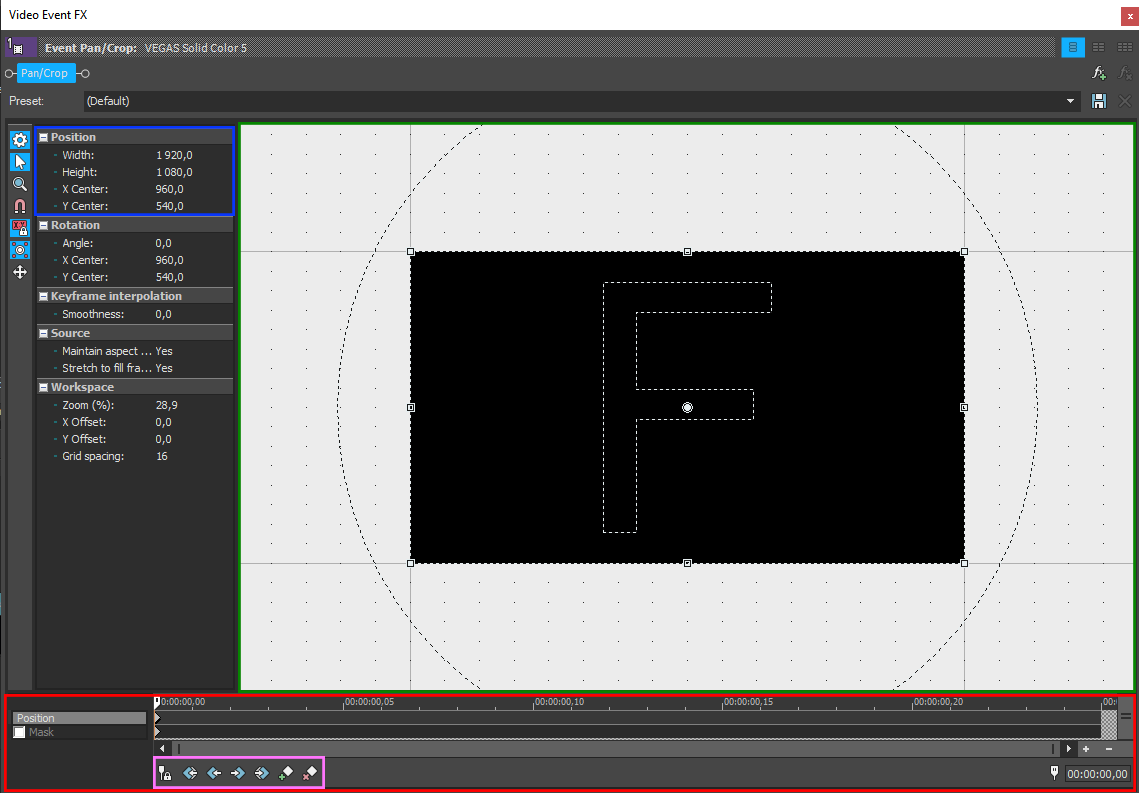Click the Pan/Crop chain tab

pyautogui.click(x=45, y=73)
